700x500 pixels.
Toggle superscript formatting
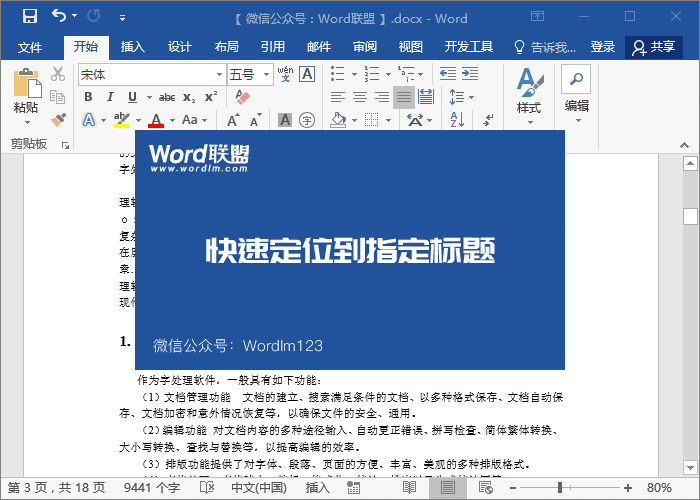[211, 96]
